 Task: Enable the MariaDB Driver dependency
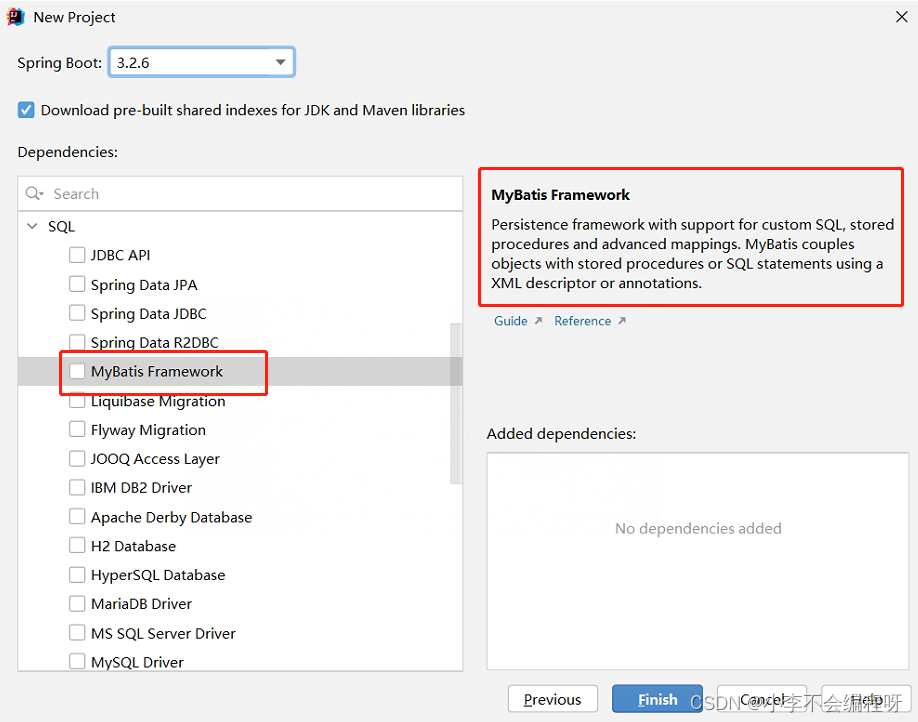(77, 603)
